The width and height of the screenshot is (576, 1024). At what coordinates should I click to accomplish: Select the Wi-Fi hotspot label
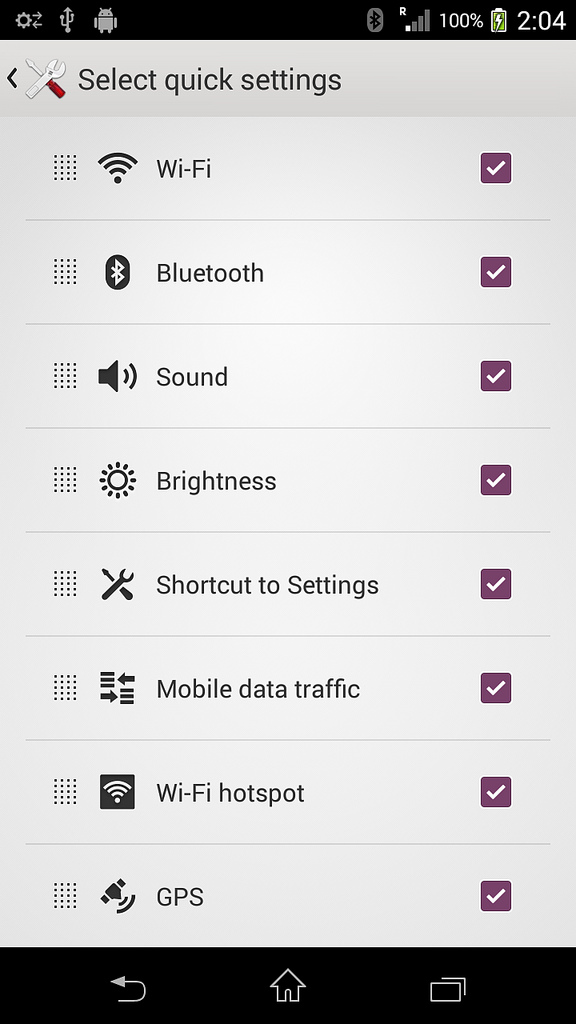231,793
